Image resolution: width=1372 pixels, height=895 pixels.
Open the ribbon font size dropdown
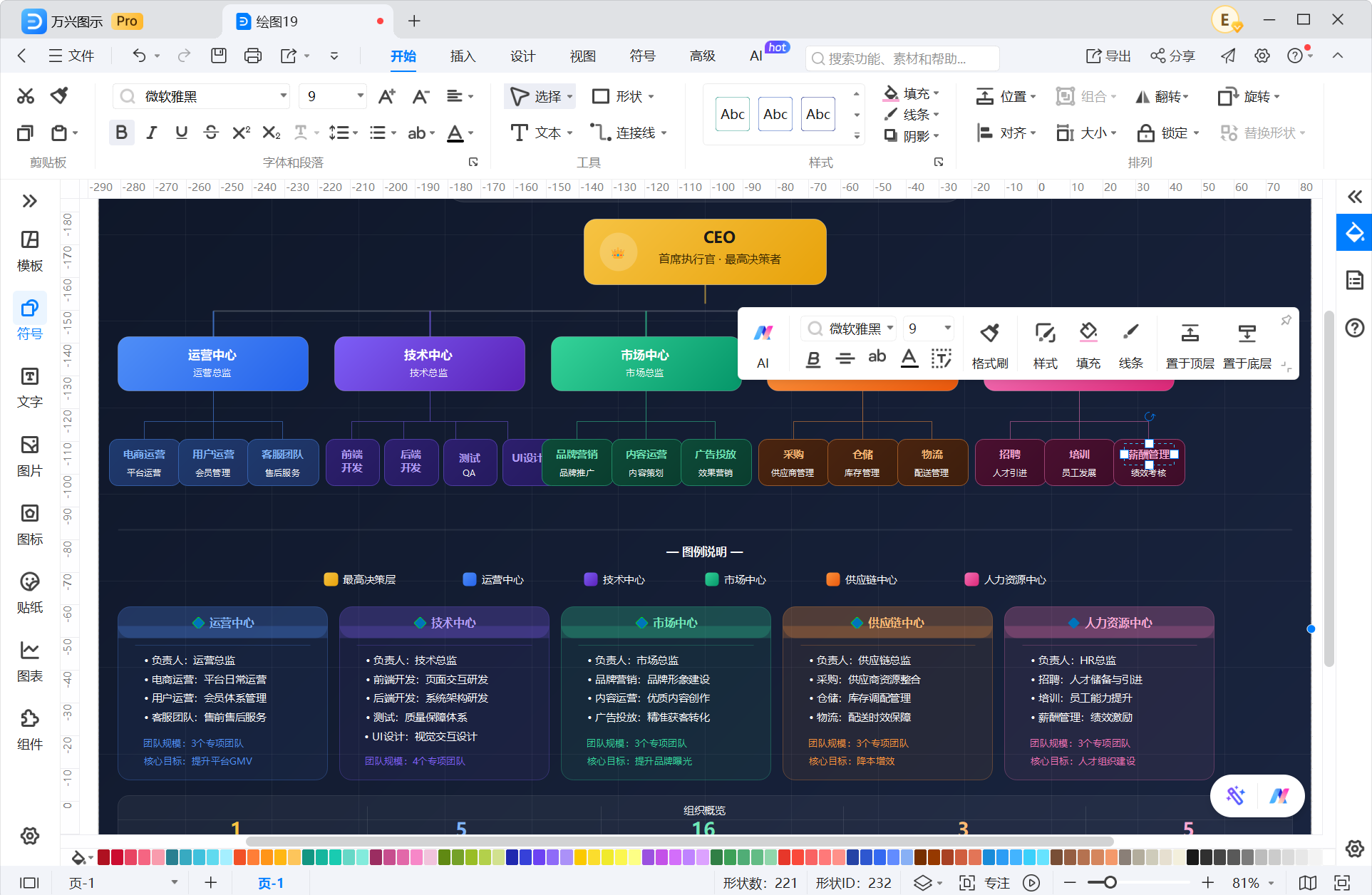click(360, 95)
